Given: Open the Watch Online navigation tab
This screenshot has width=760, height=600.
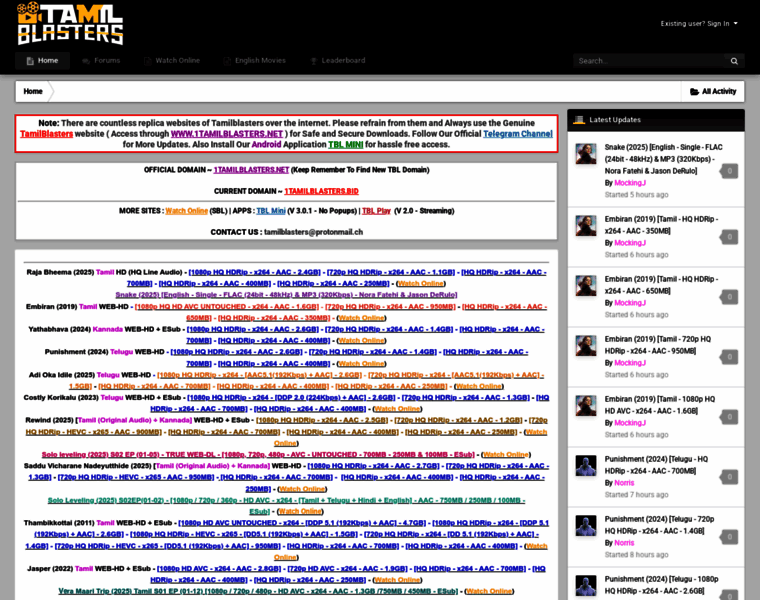Looking at the screenshot, I should (x=172, y=61).
